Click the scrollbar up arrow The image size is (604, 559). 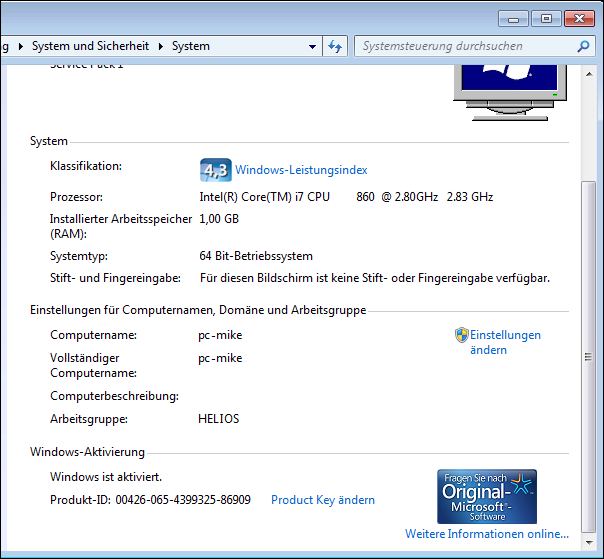(589, 74)
